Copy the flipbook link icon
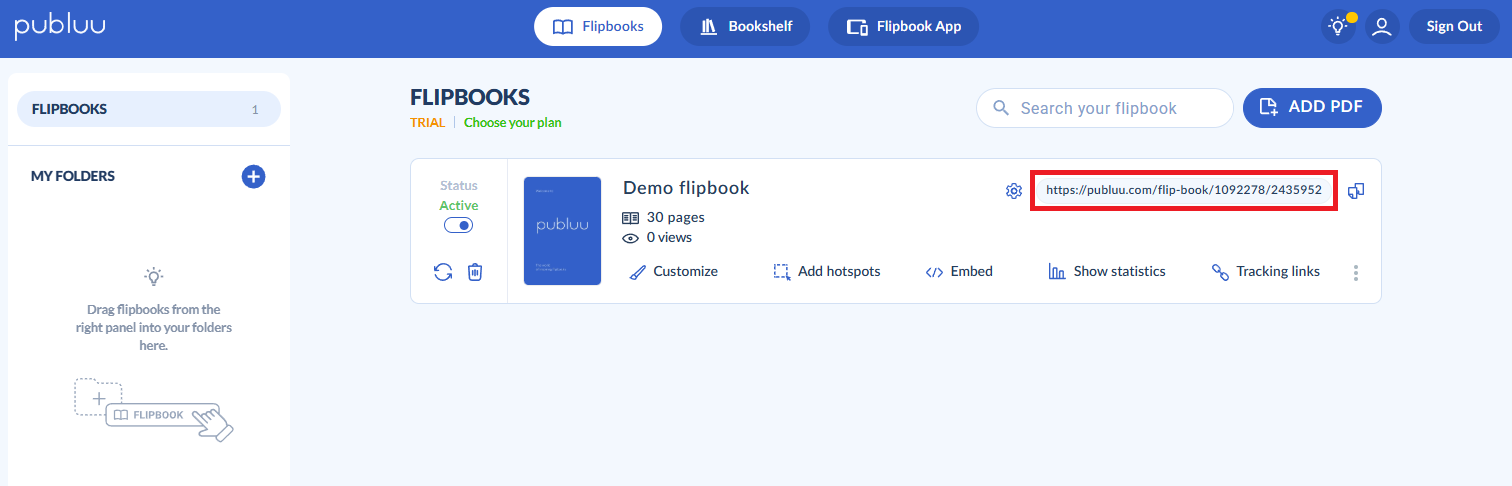 click(x=1356, y=191)
